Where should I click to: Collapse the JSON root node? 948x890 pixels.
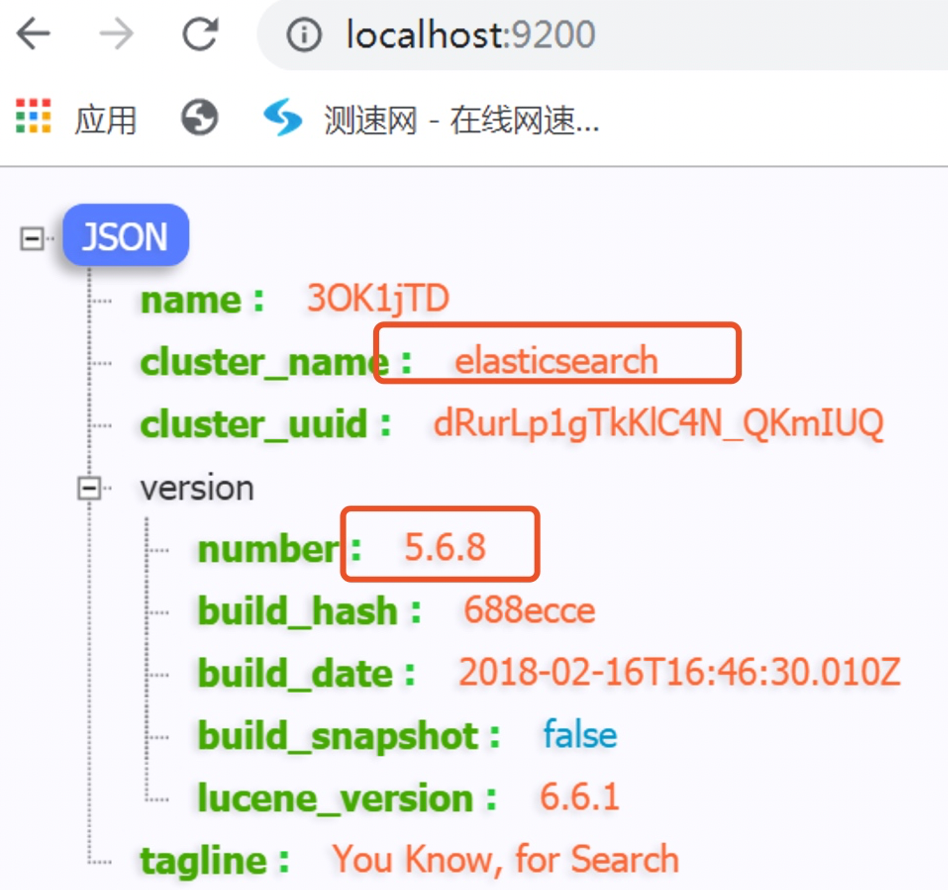click(31, 238)
